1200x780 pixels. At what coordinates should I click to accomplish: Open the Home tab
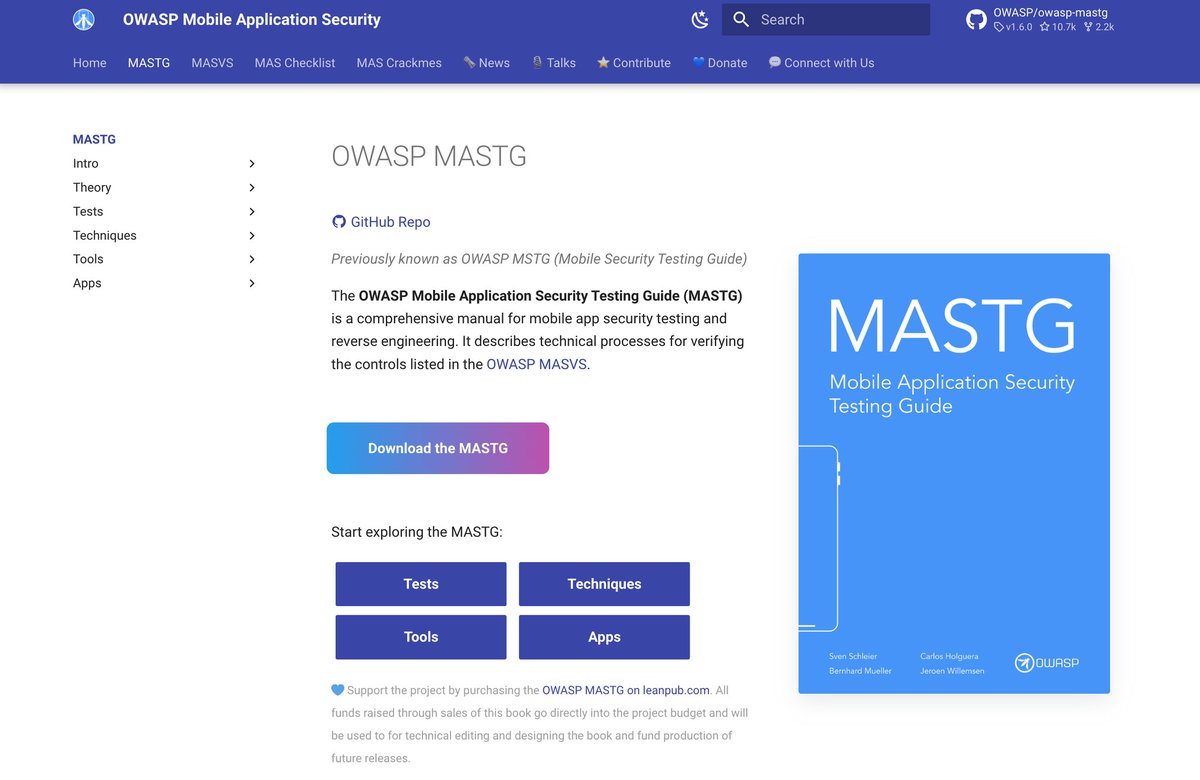[x=90, y=63]
